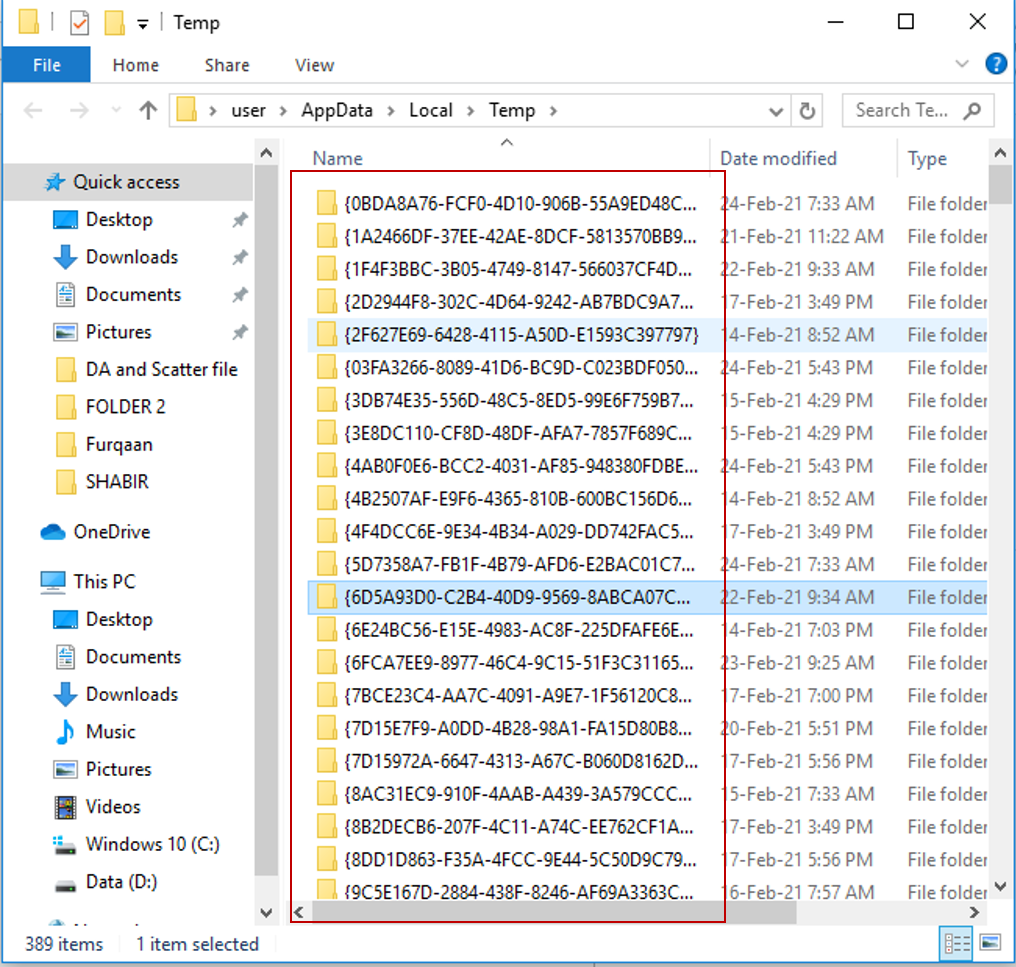
Task: Click the back navigation arrow
Action: (x=33, y=110)
